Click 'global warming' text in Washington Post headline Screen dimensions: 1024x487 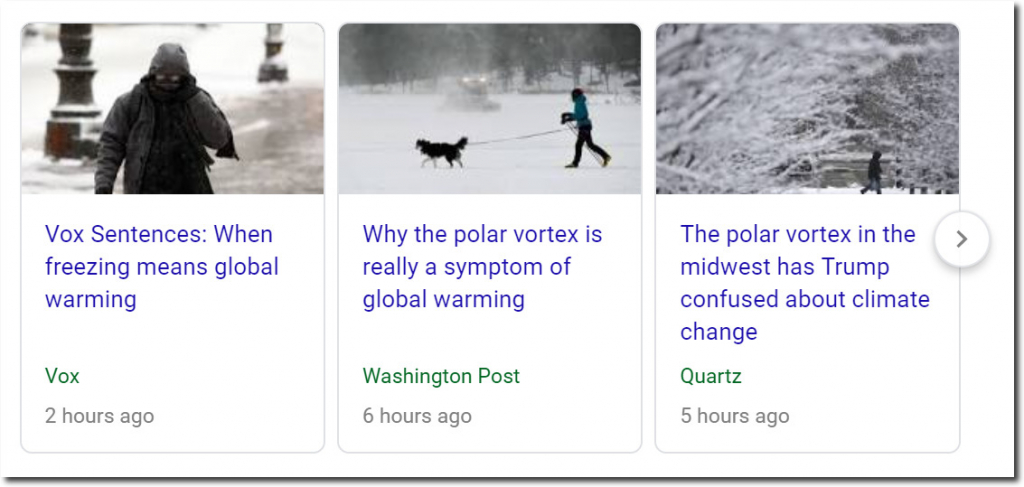point(443,300)
